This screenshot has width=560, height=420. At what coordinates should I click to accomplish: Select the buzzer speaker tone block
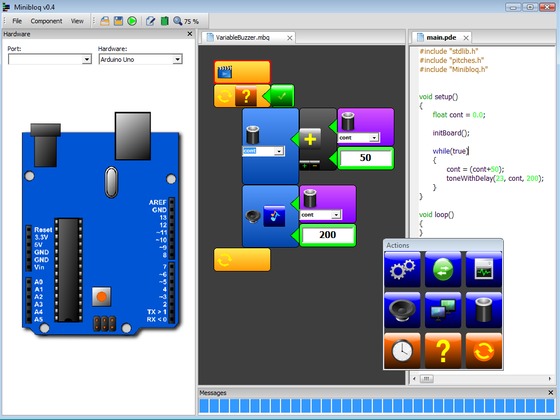coord(253,216)
